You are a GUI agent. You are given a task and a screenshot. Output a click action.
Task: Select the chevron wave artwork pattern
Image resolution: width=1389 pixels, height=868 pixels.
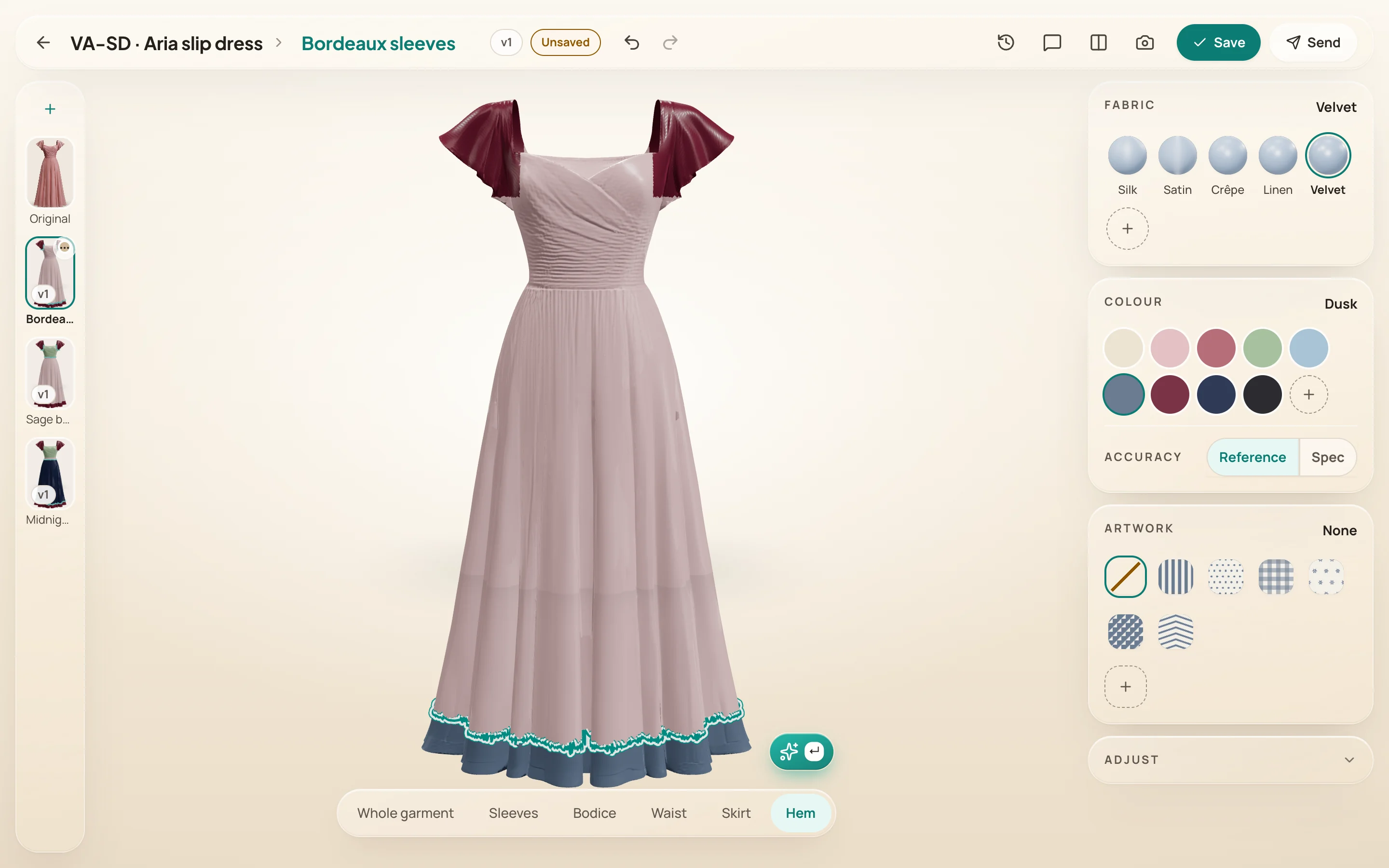[1175, 632]
